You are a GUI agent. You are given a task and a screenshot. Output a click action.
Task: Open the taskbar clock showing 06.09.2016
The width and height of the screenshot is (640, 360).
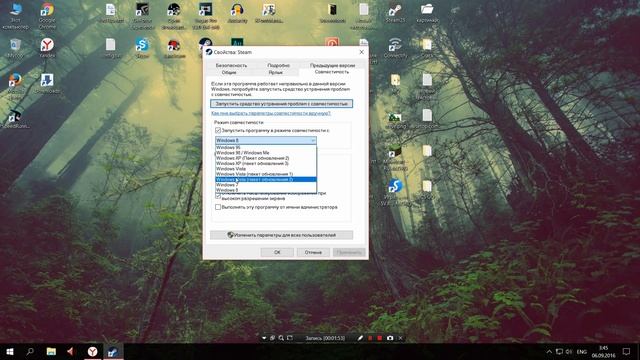click(x=603, y=351)
